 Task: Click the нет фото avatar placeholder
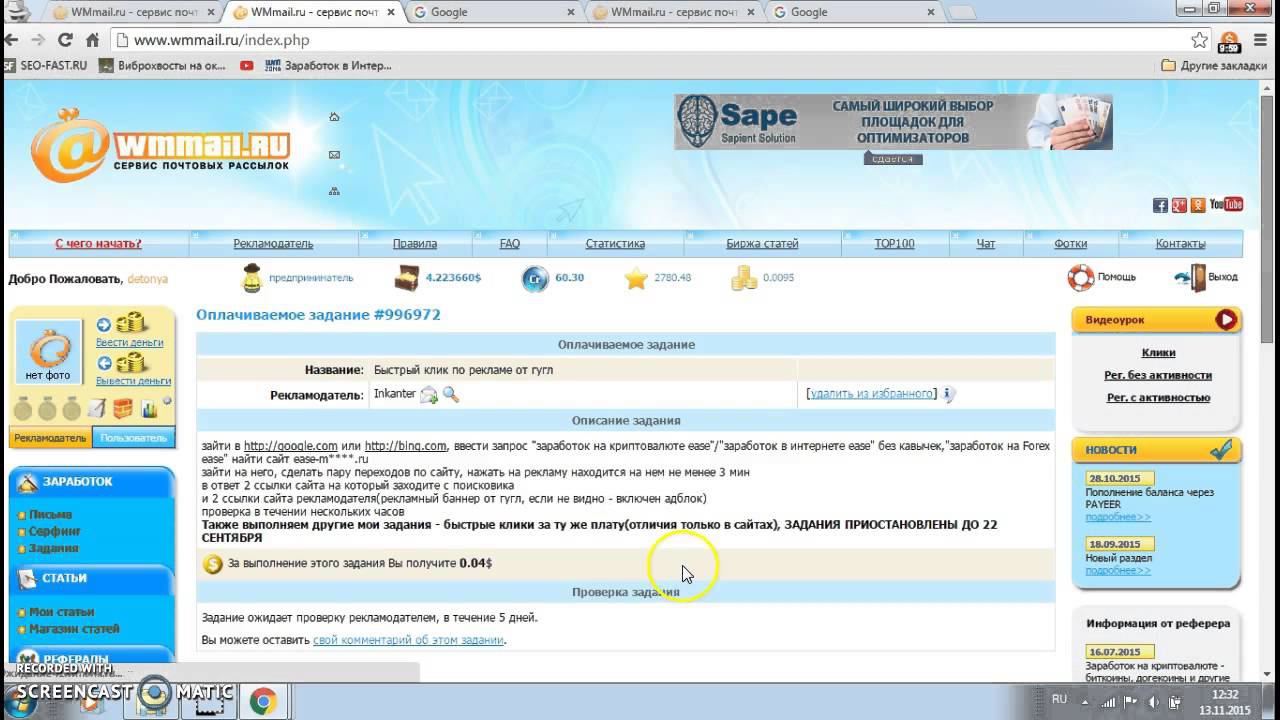(48, 353)
